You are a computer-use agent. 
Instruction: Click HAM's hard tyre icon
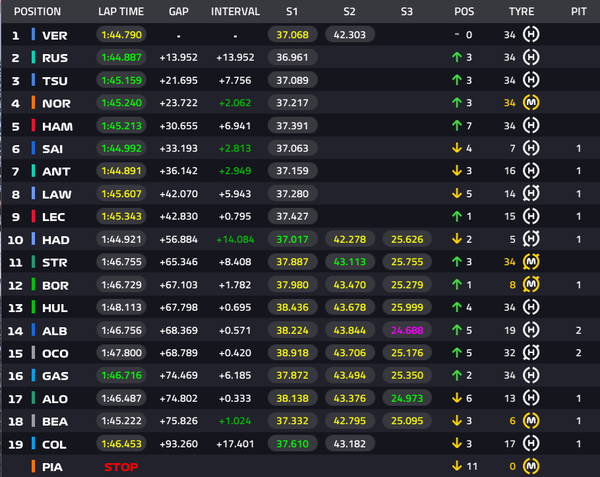click(531, 125)
